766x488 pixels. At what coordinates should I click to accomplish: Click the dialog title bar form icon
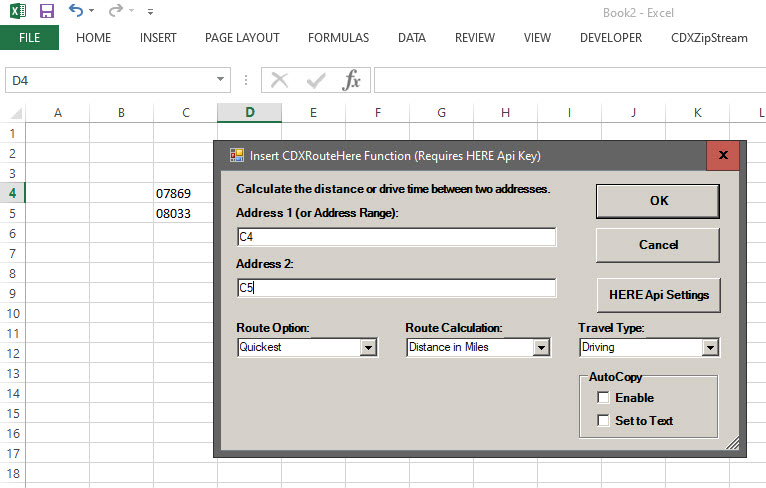coord(237,155)
